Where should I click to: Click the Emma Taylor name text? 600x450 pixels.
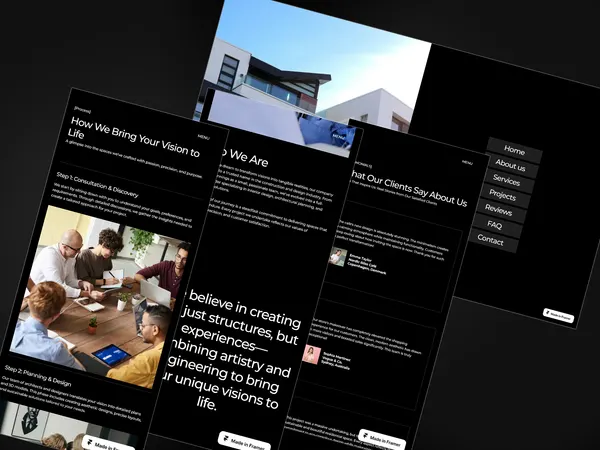click(360, 257)
